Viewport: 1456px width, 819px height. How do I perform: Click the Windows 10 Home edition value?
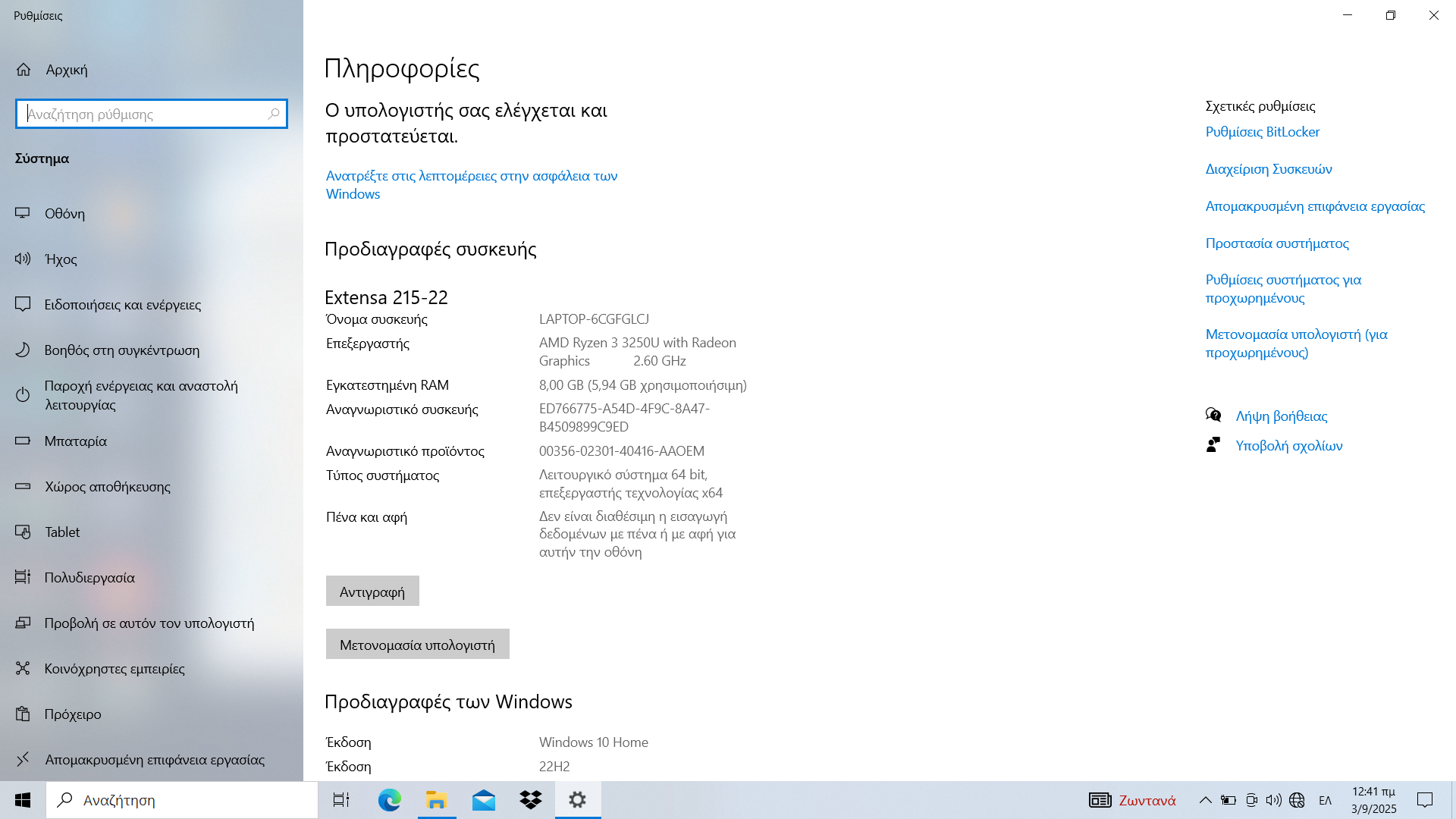click(594, 742)
